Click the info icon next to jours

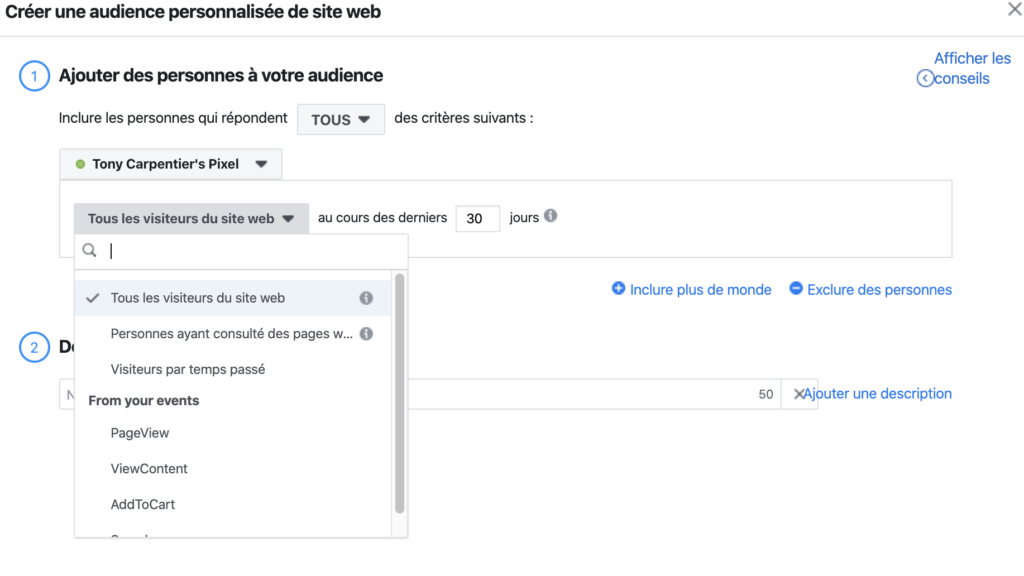(551, 216)
